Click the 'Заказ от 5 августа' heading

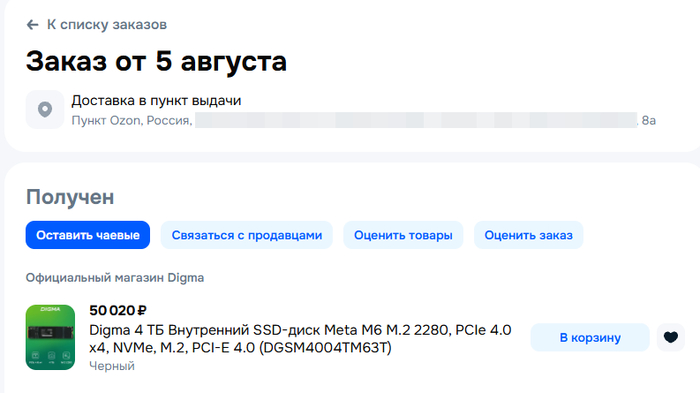[x=156, y=61]
